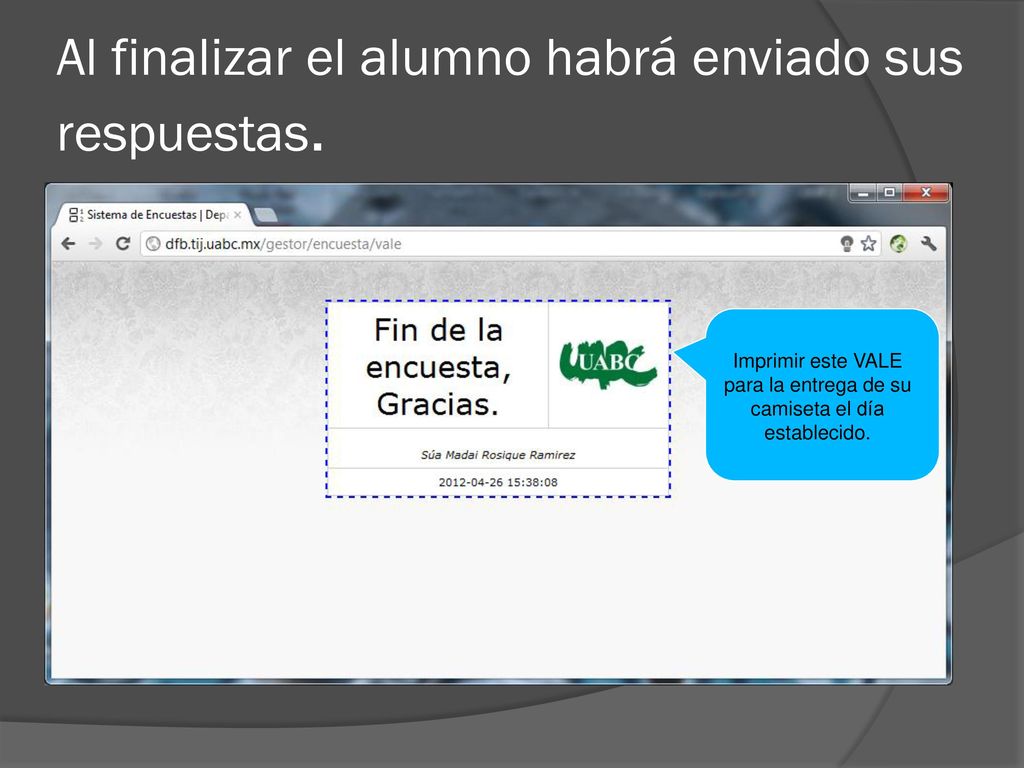This screenshot has width=1024, height=768.
Task: Click the green globe extension icon
Action: (899, 244)
